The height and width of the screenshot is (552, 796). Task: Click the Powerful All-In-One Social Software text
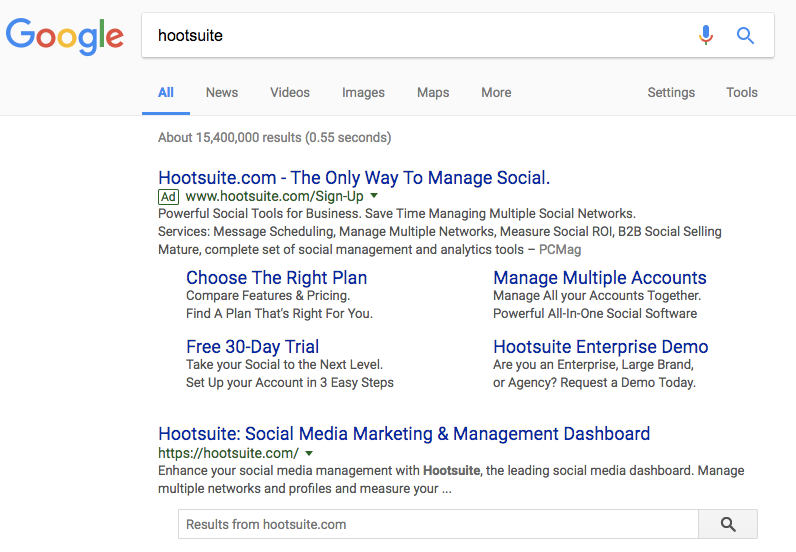(595, 314)
